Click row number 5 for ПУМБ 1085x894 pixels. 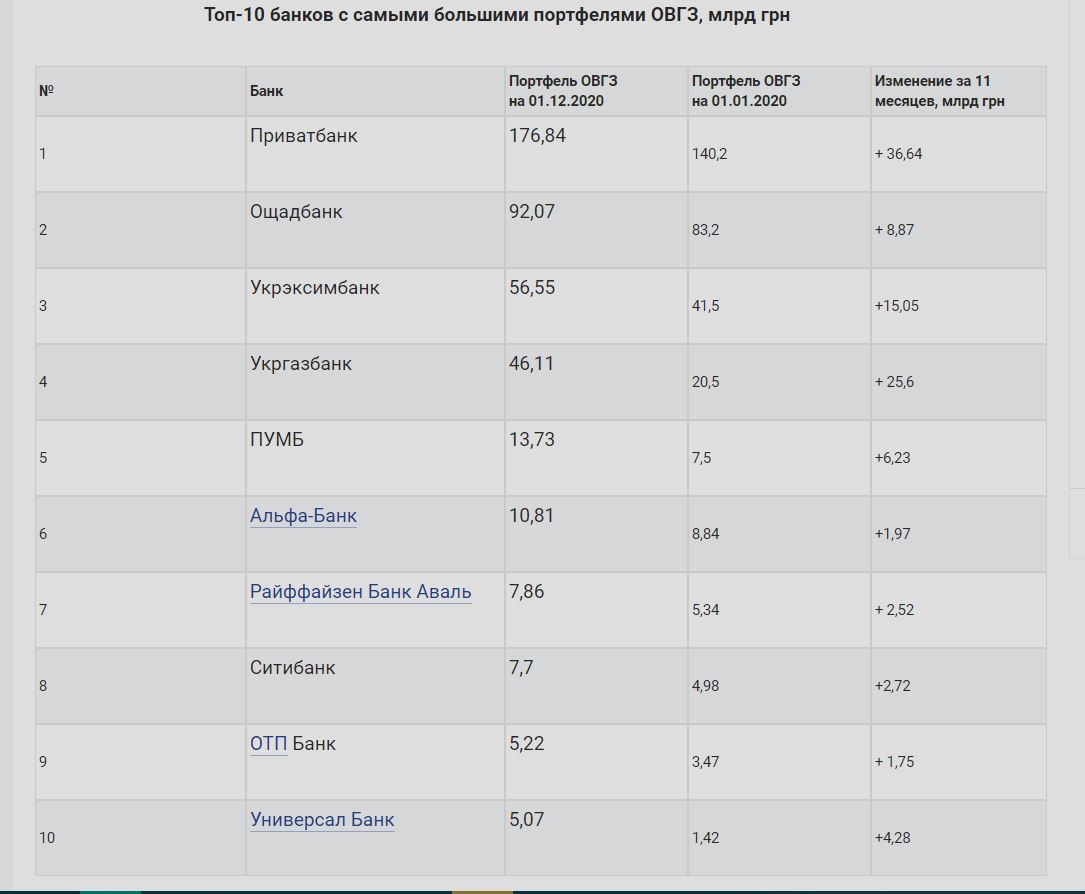[43, 458]
